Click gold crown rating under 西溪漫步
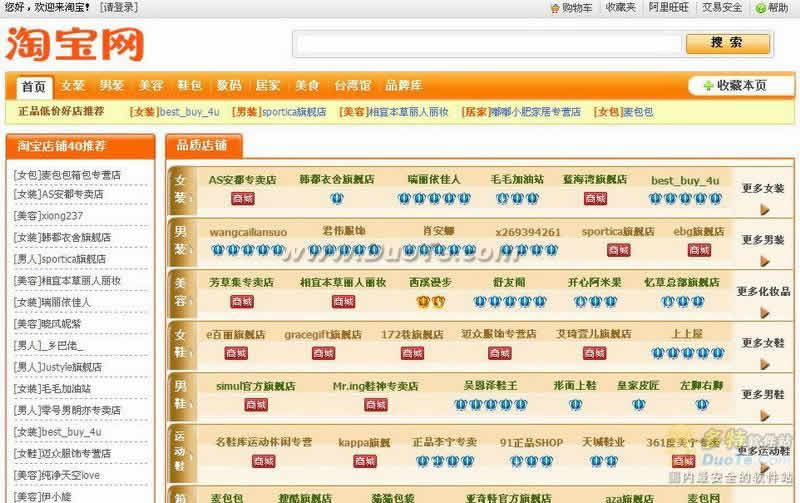The image size is (800, 503). (x=431, y=302)
